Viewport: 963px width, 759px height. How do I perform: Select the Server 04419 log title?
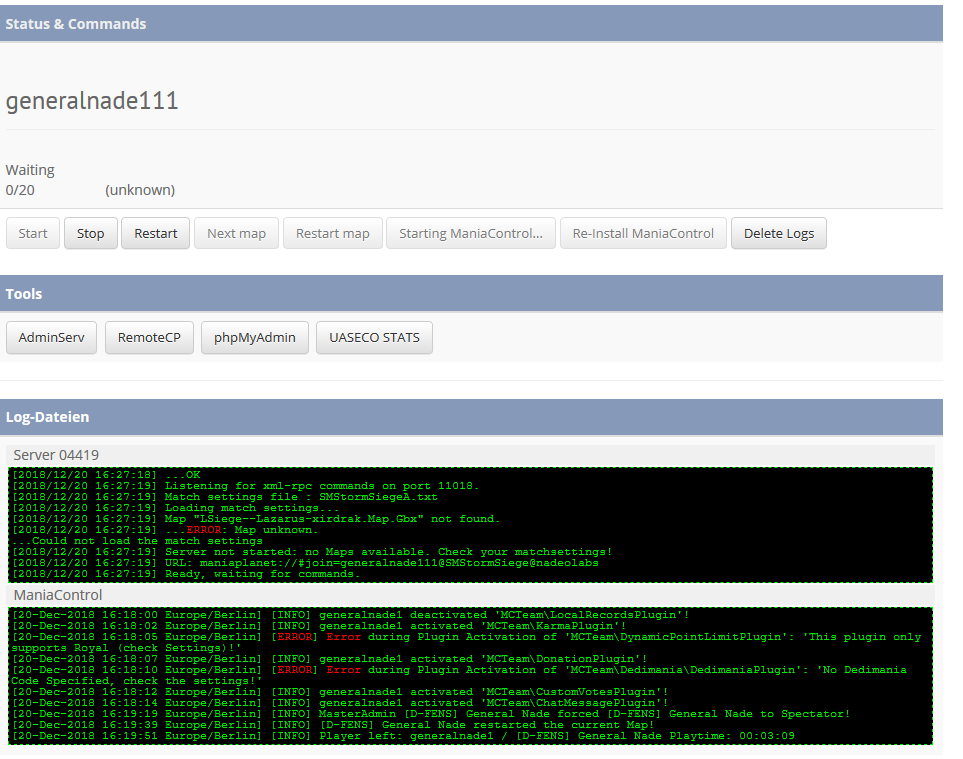[x=56, y=455]
